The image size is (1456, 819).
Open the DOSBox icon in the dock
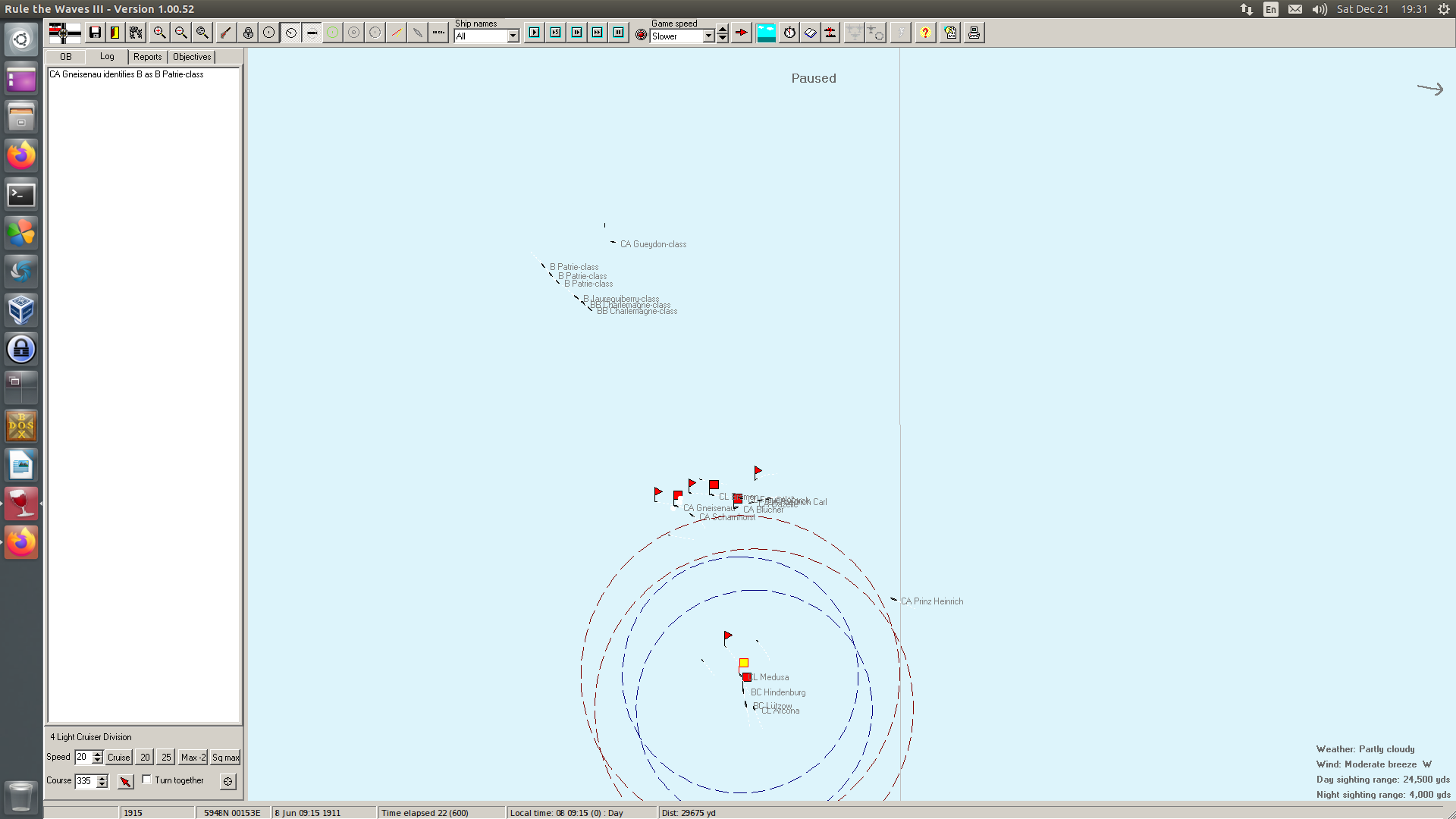[21, 426]
